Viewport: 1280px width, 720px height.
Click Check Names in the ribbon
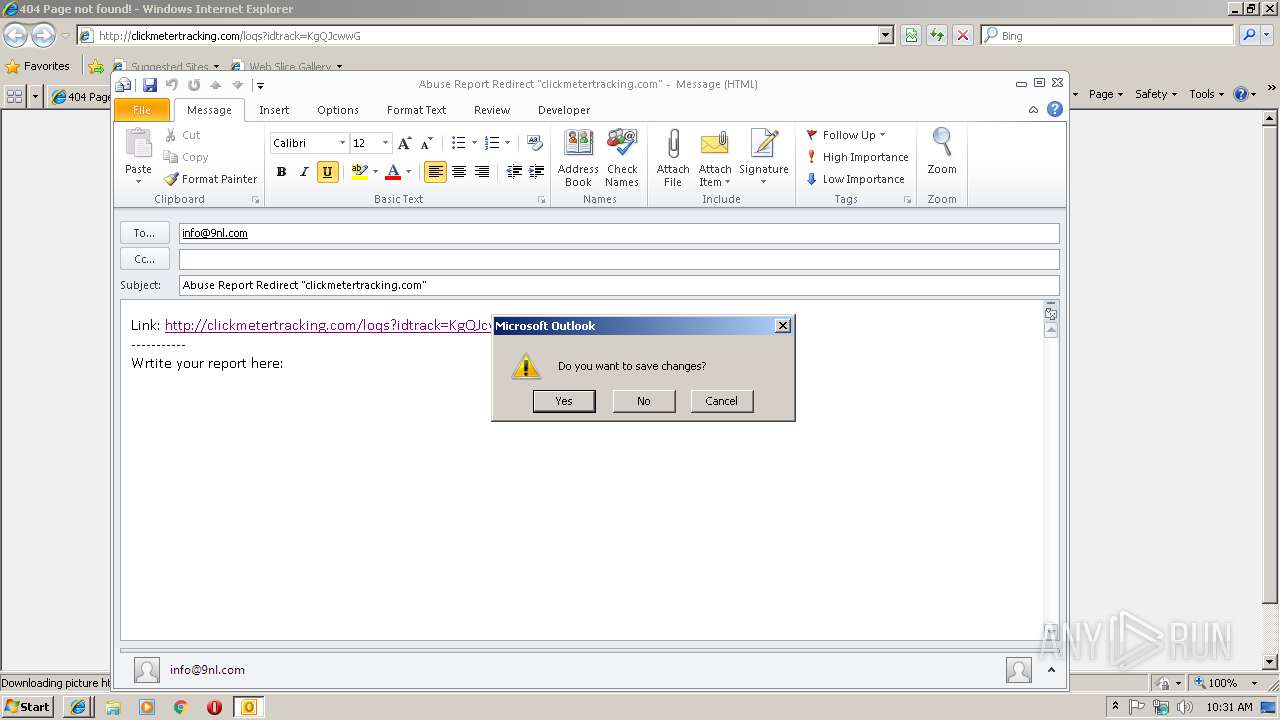(x=621, y=158)
